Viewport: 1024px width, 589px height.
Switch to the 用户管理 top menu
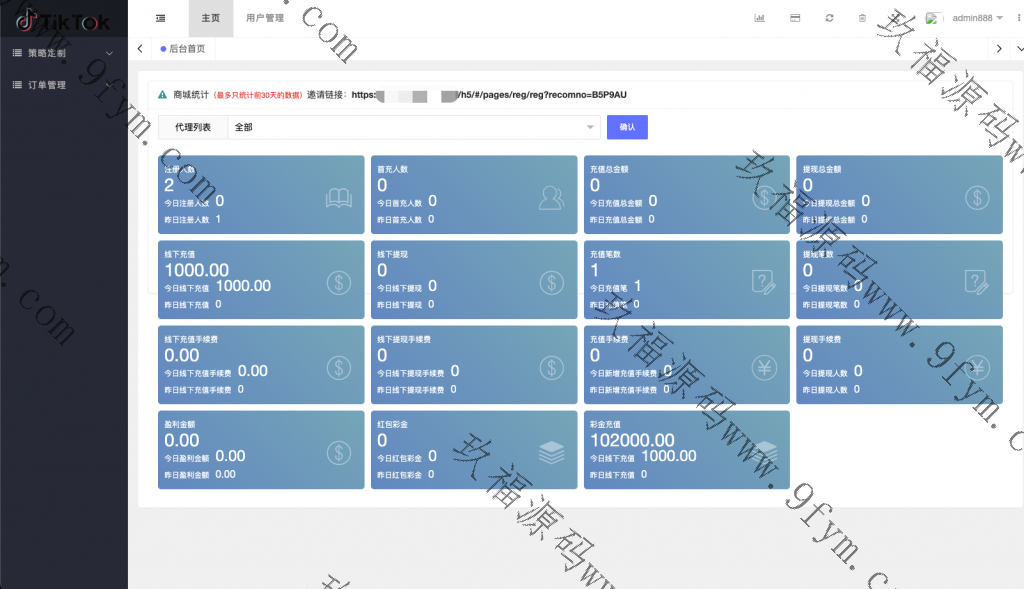[x=264, y=18]
